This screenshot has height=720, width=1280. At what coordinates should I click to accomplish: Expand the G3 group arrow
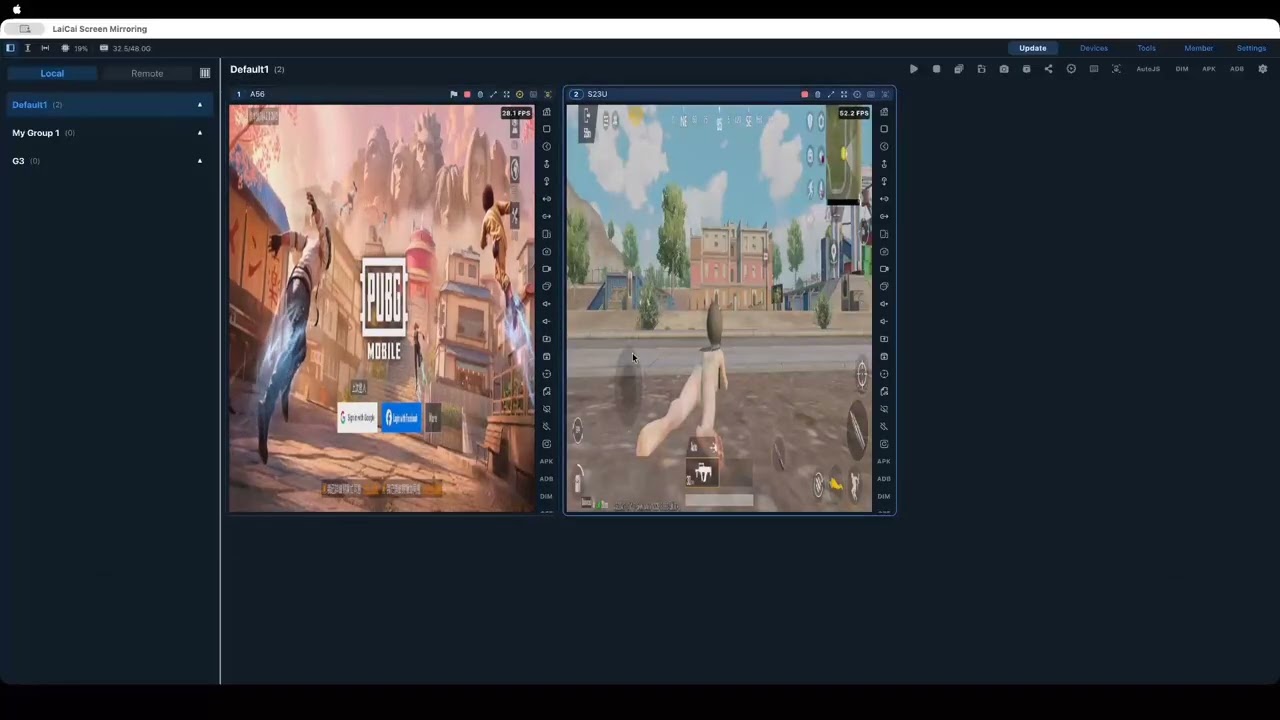(200, 161)
